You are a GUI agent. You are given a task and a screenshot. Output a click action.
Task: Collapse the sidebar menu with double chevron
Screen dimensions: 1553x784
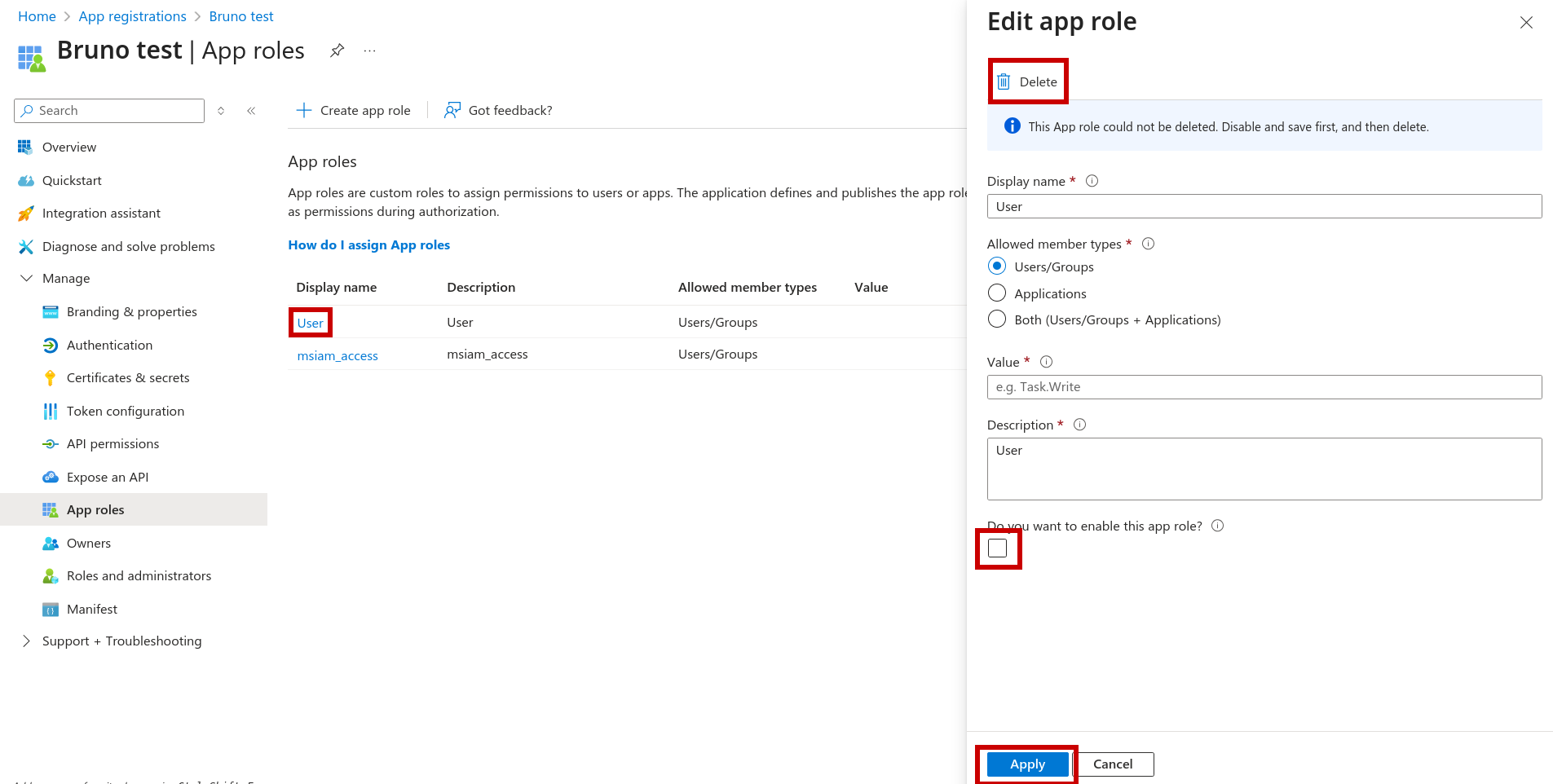(251, 111)
